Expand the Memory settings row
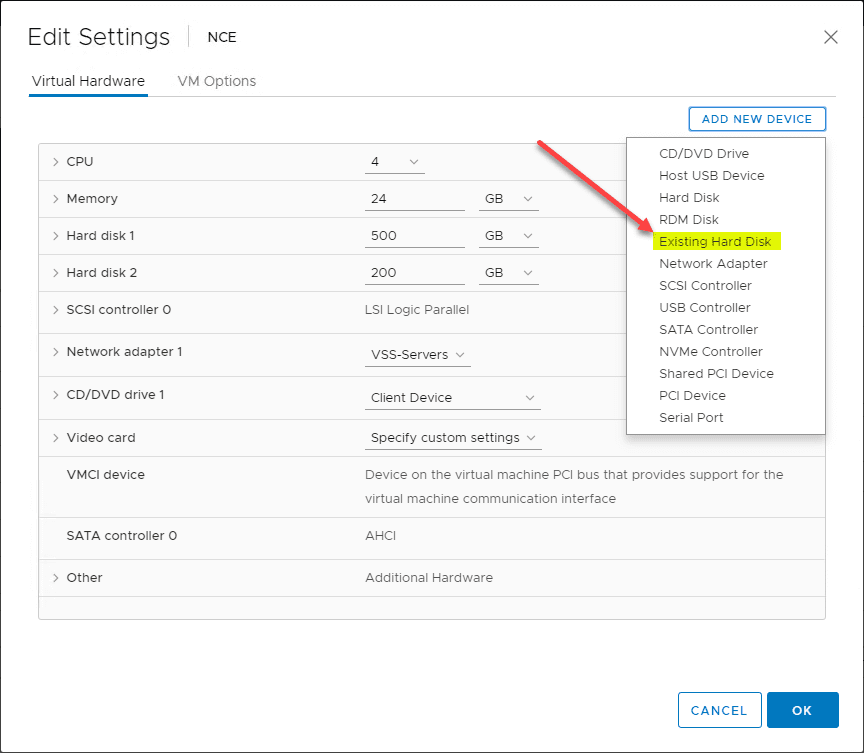This screenshot has width=864, height=753. pyautogui.click(x=56, y=199)
